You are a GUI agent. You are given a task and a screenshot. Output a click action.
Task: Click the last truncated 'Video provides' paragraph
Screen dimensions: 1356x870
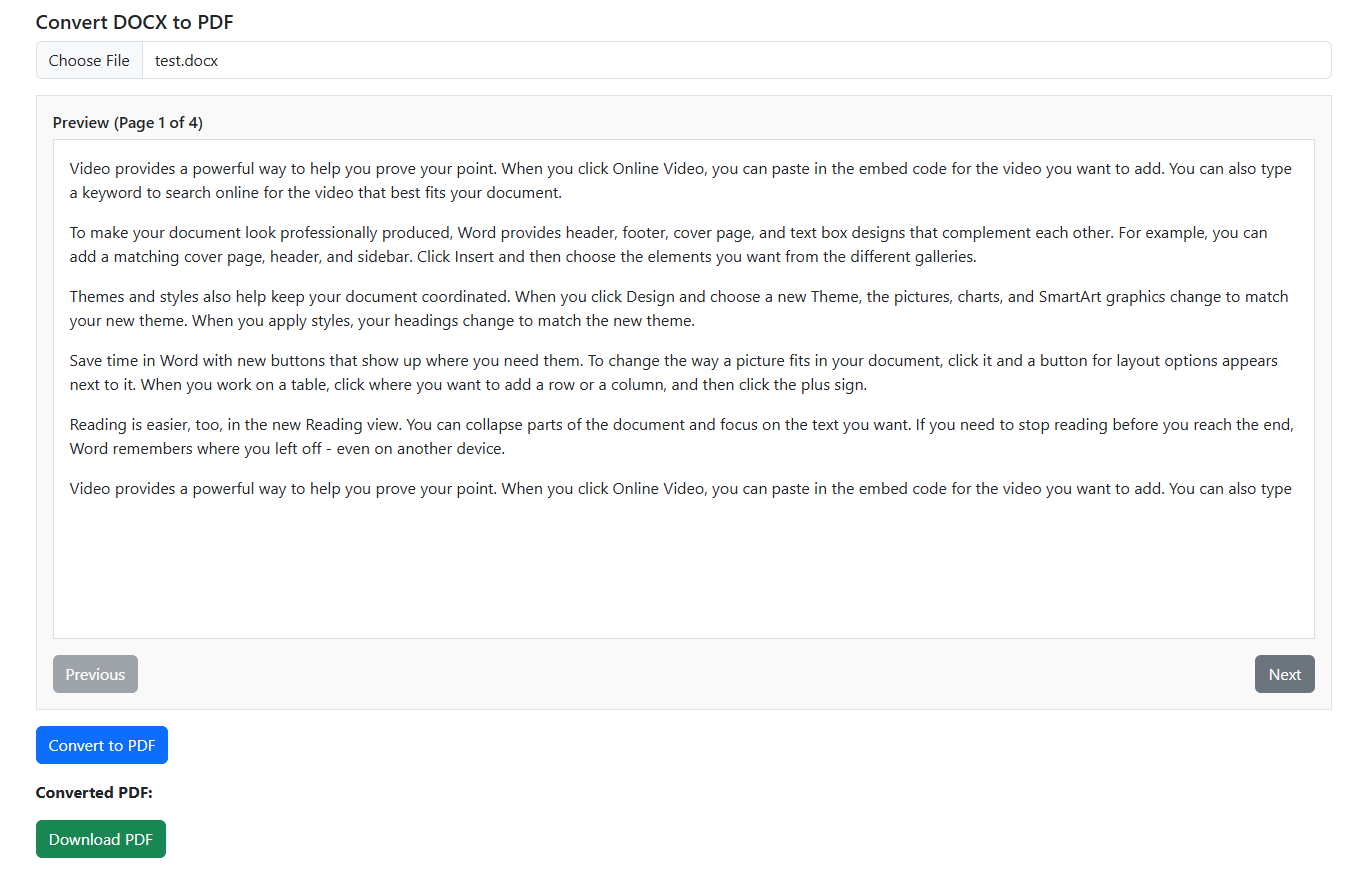tap(681, 489)
